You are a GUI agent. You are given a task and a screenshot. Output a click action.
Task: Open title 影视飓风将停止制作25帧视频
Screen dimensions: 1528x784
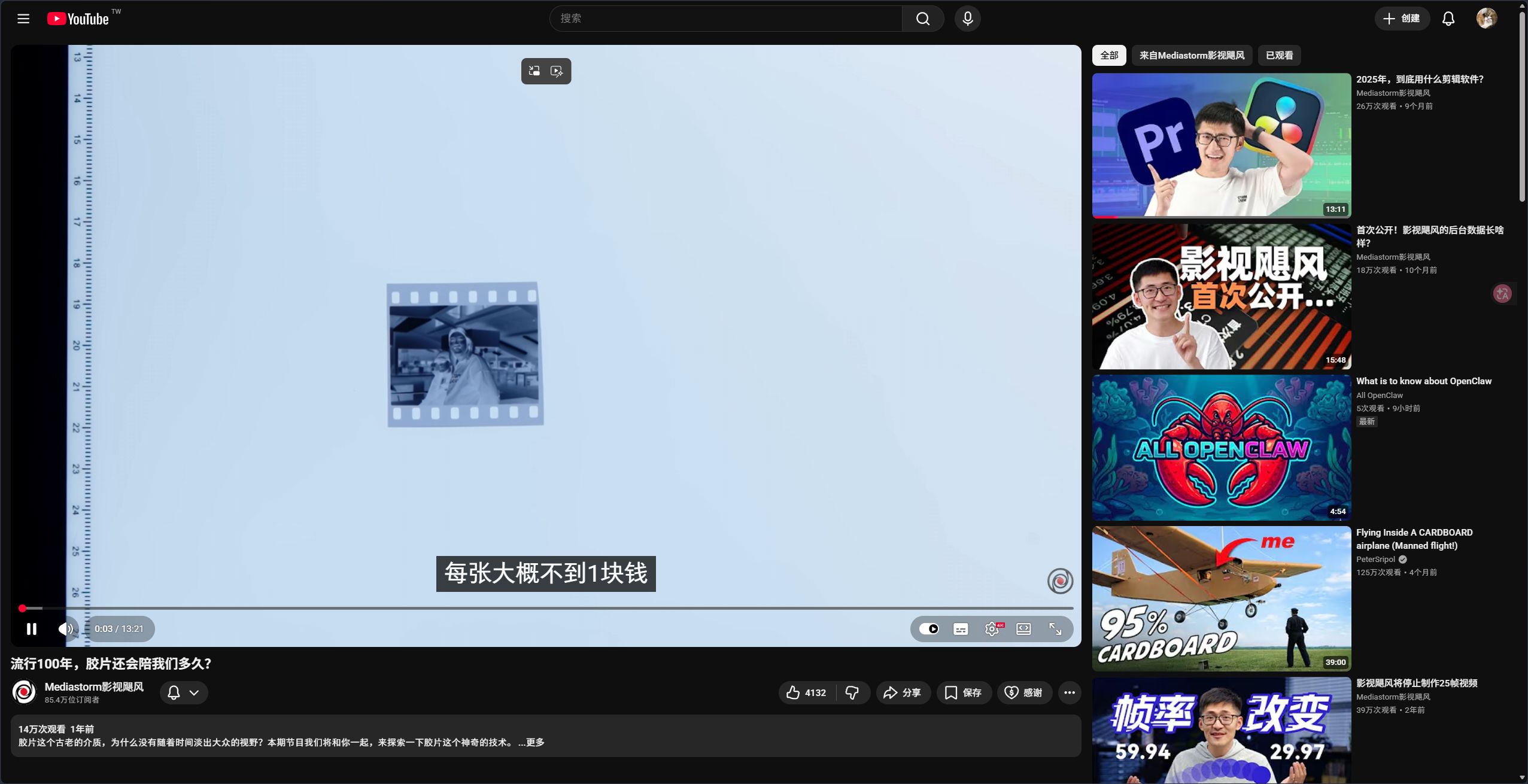click(x=1417, y=683)
